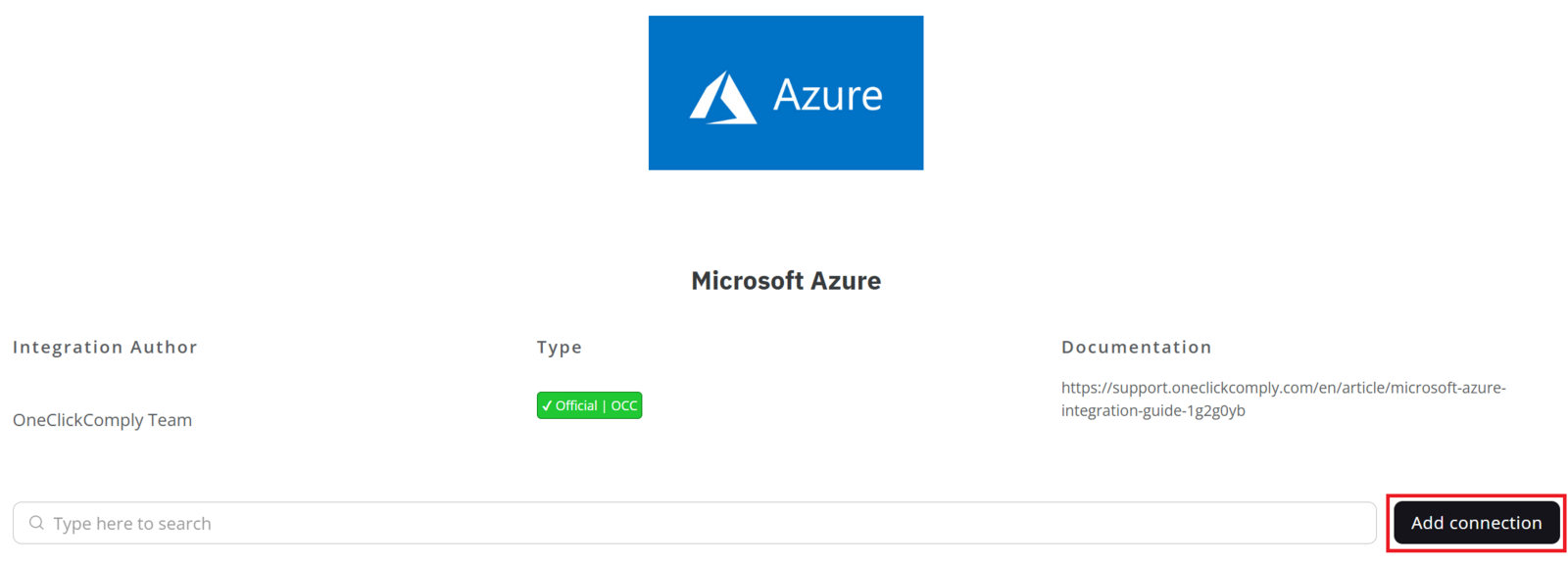Click the integration-guide-1g2g0yb link line

[x=1152, y=411]
